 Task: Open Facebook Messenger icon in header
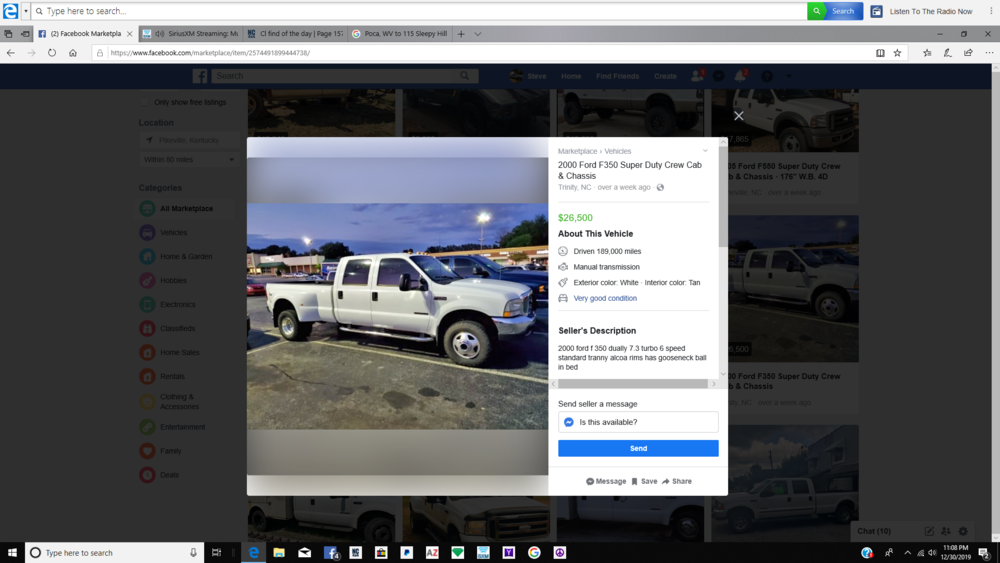point(718,76)
